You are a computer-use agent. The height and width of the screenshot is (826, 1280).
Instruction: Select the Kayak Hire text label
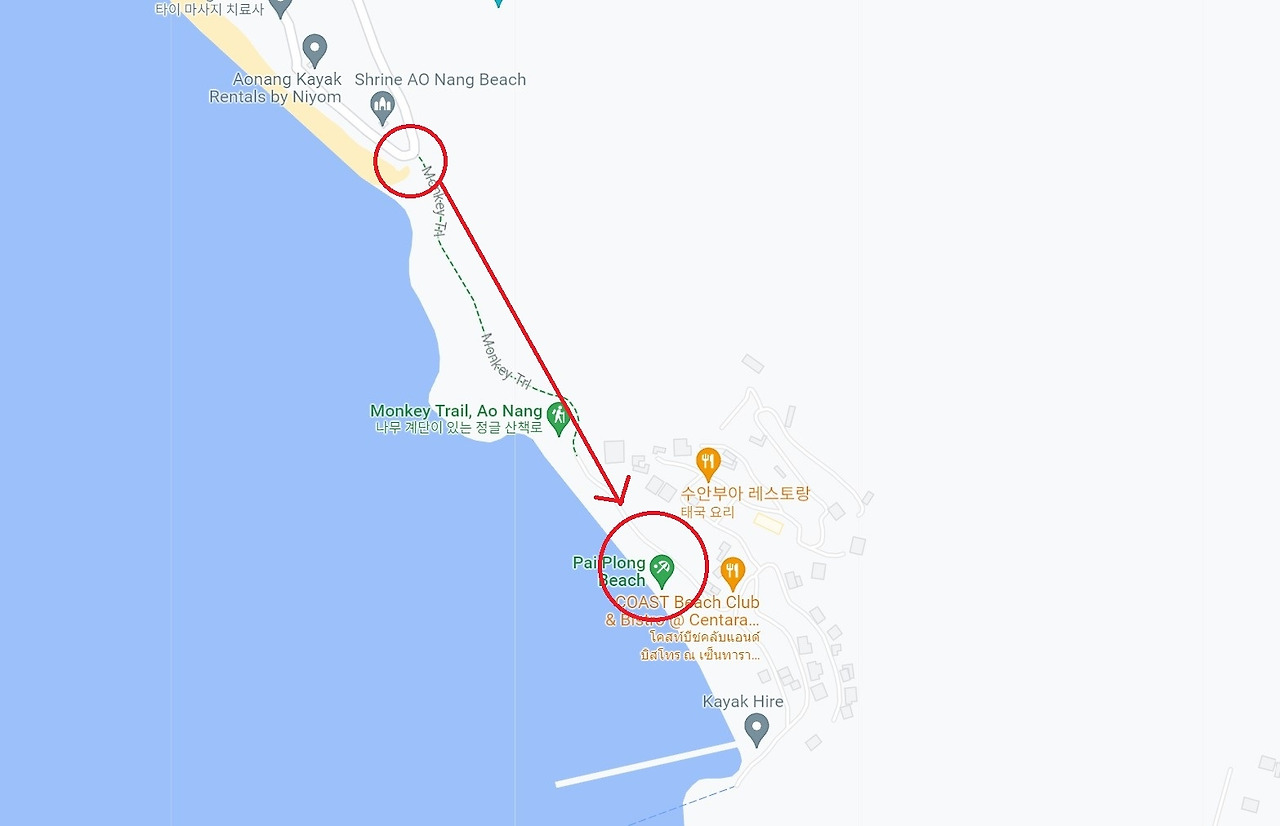(743, 701)
